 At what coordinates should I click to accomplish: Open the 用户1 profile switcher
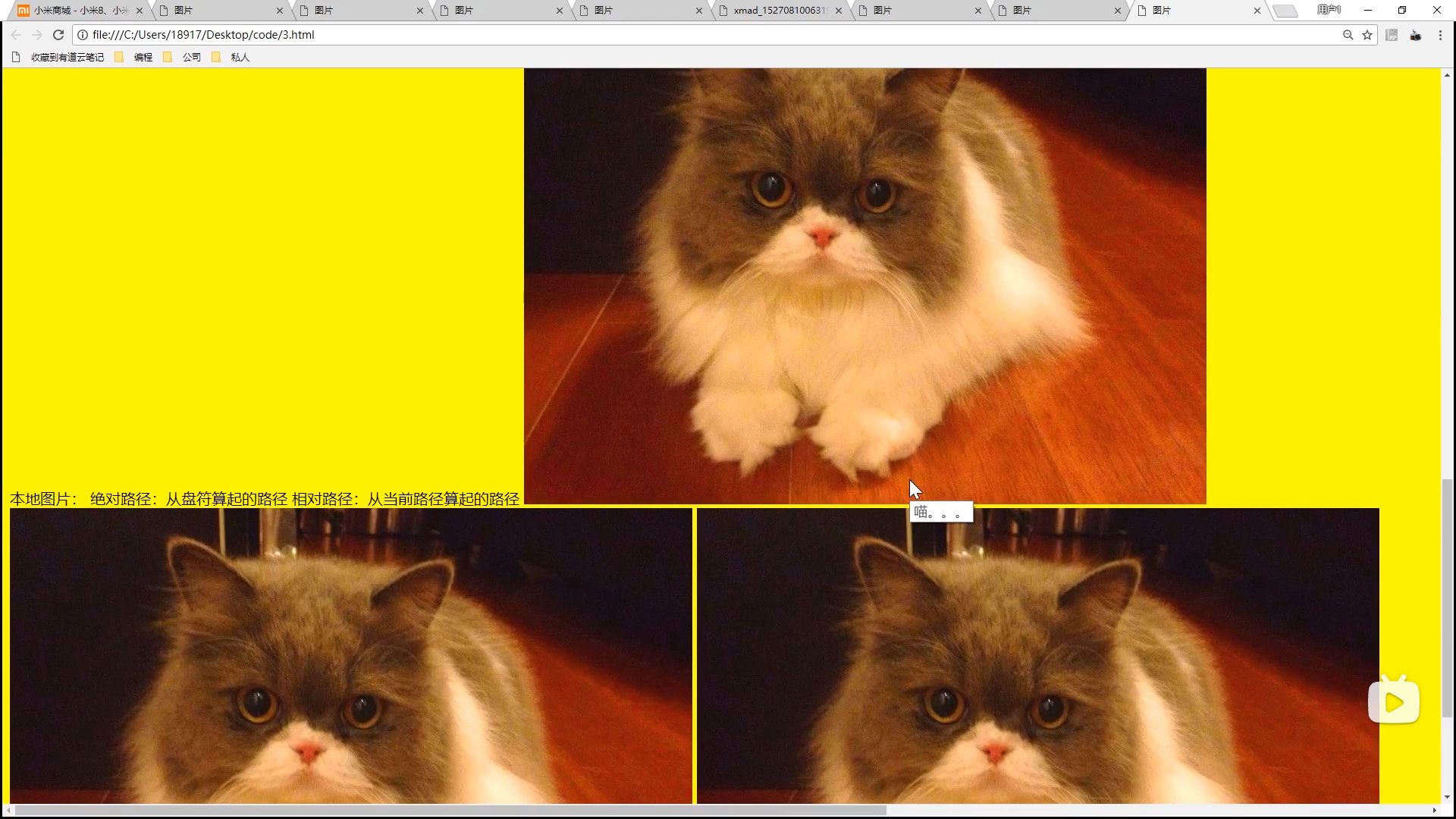click(x=1329, y=10)
